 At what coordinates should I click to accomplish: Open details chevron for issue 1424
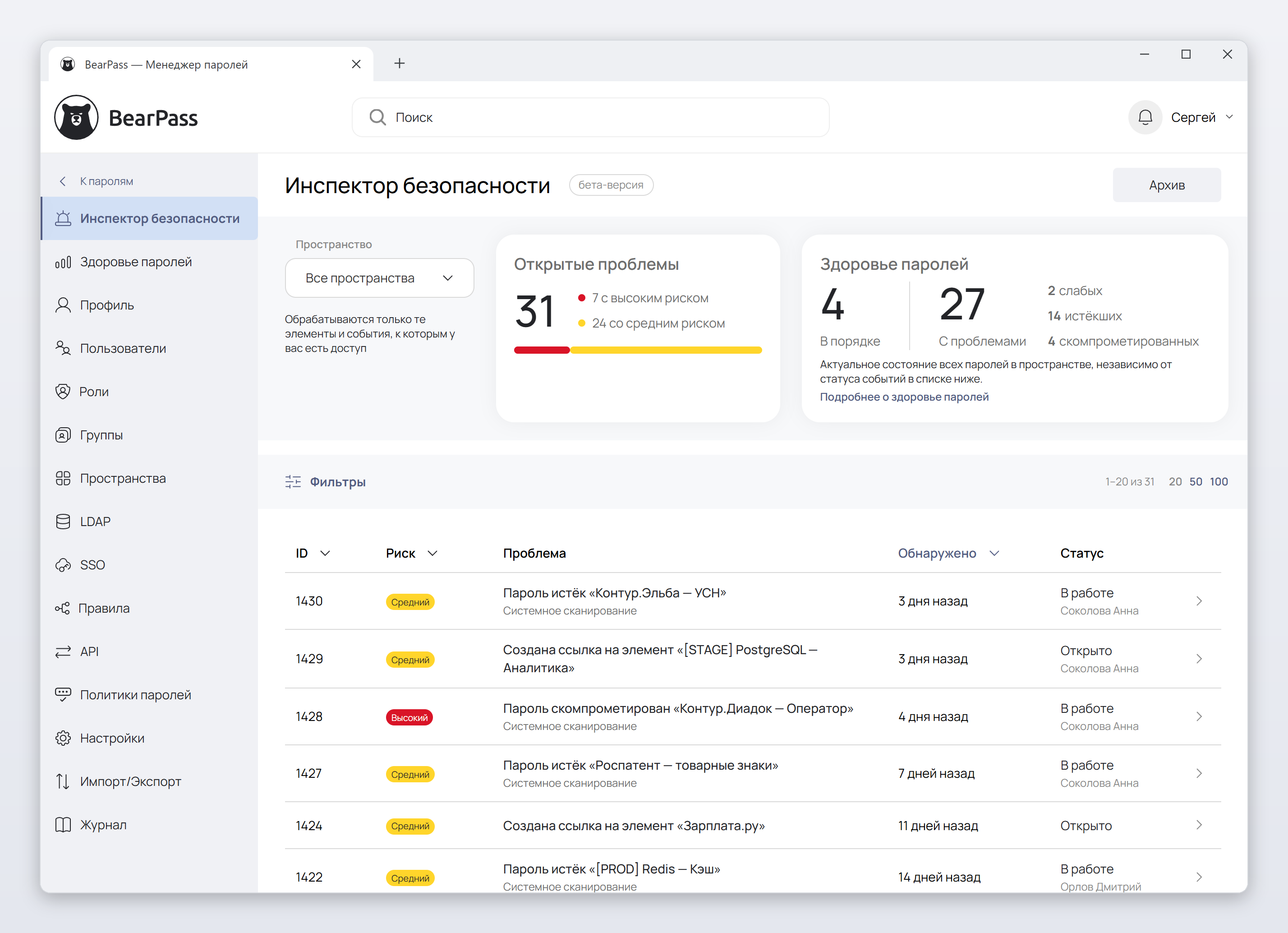tap(1199, 825)
